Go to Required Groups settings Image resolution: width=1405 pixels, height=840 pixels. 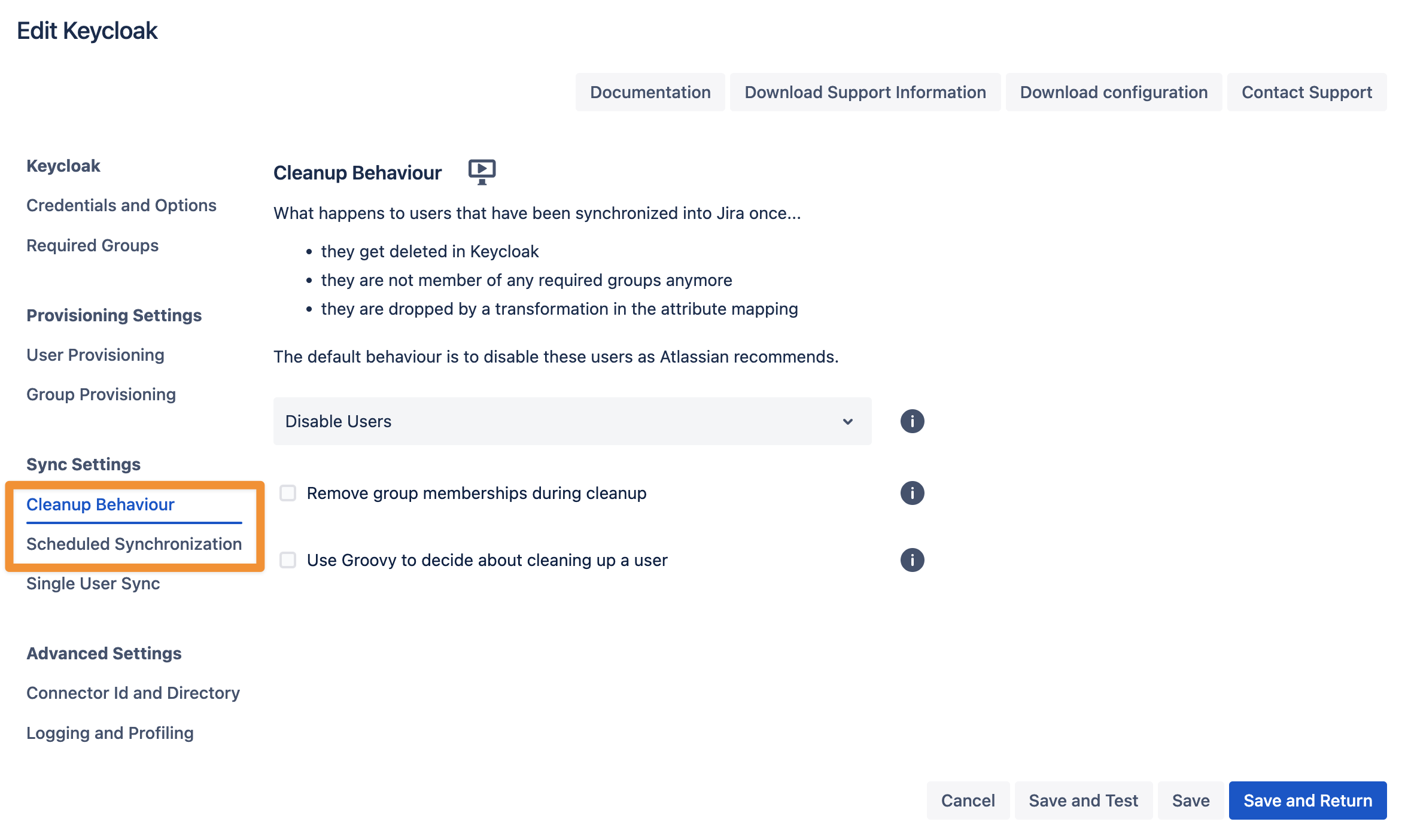click(x=92, y=245)
